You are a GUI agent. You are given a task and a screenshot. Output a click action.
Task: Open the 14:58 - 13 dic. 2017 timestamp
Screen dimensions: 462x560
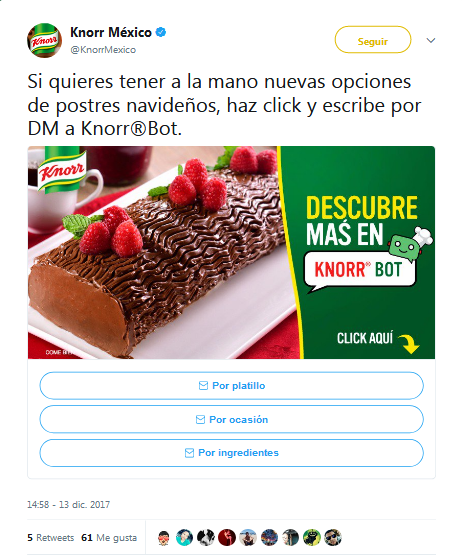[69, 504]
